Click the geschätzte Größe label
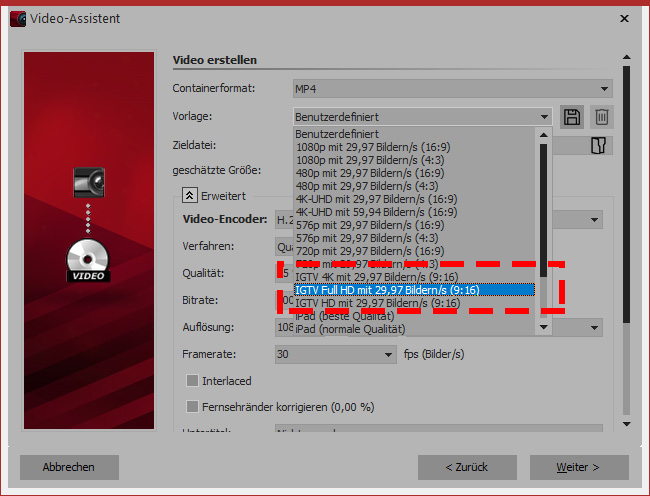The width and height of the screenshot is (650, 496). (x=217, y=170)
